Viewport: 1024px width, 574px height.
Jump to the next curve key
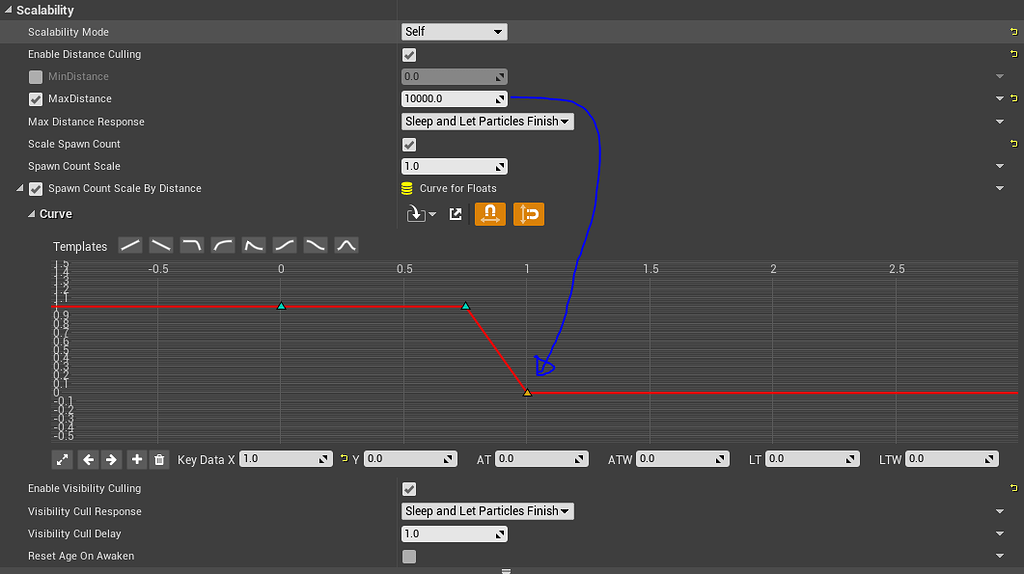(111, 460)
